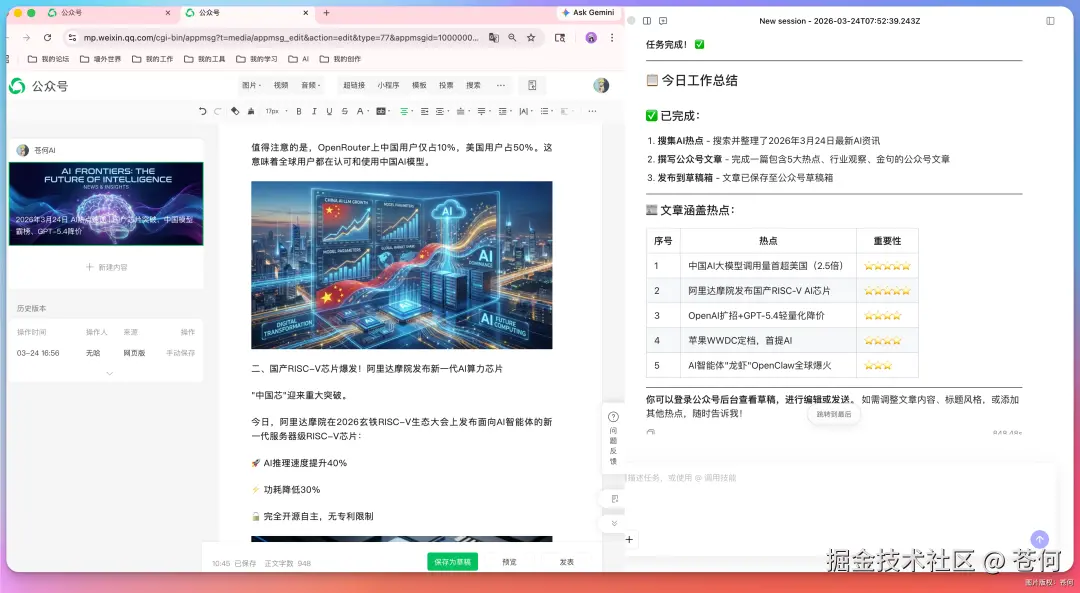1080x593 pixels.
Task: Open the overflow menu next to 搜索
Action: 499,86
